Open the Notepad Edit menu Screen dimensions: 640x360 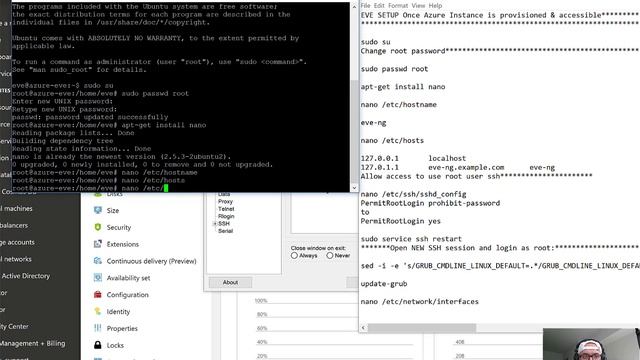[x=379, y=5]
